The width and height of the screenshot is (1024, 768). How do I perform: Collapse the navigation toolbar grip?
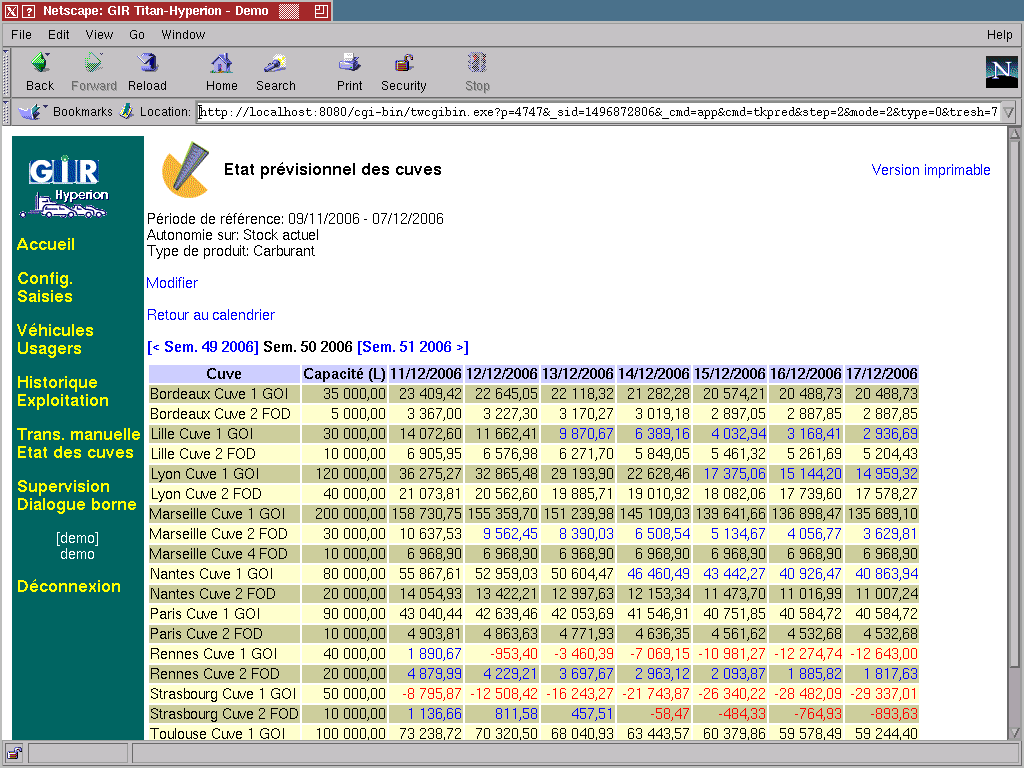click(6, 72)
